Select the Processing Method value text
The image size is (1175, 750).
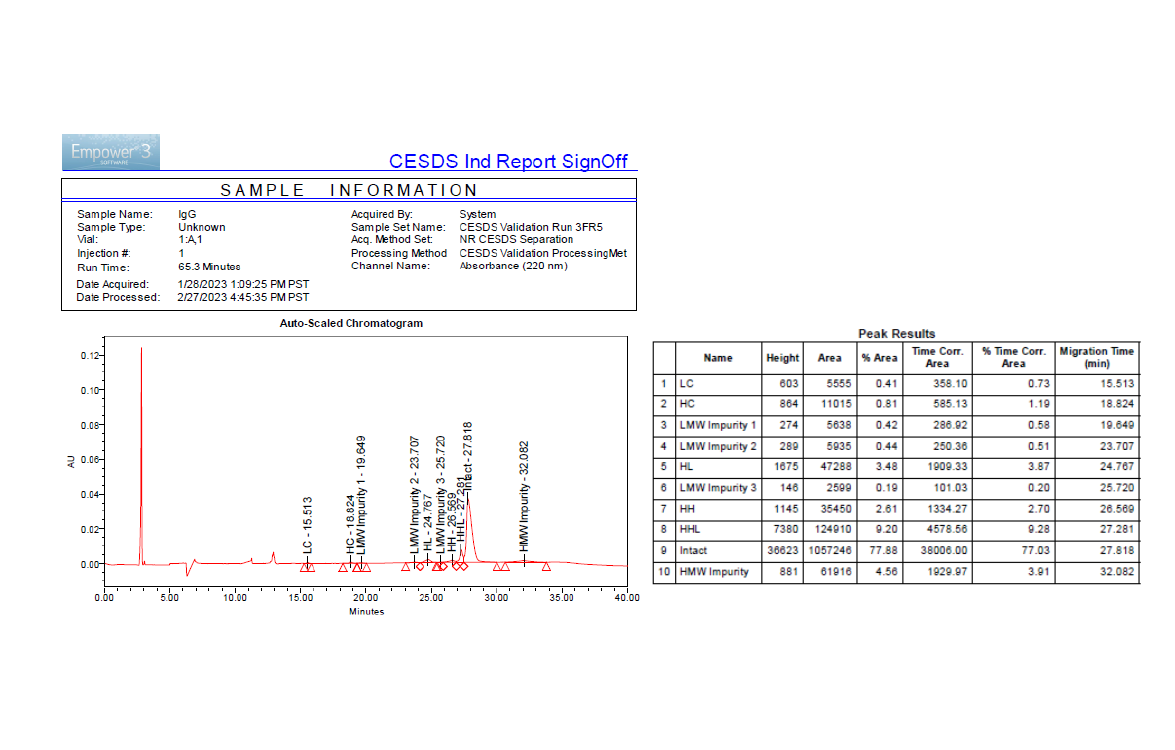[x=542, y=253]
